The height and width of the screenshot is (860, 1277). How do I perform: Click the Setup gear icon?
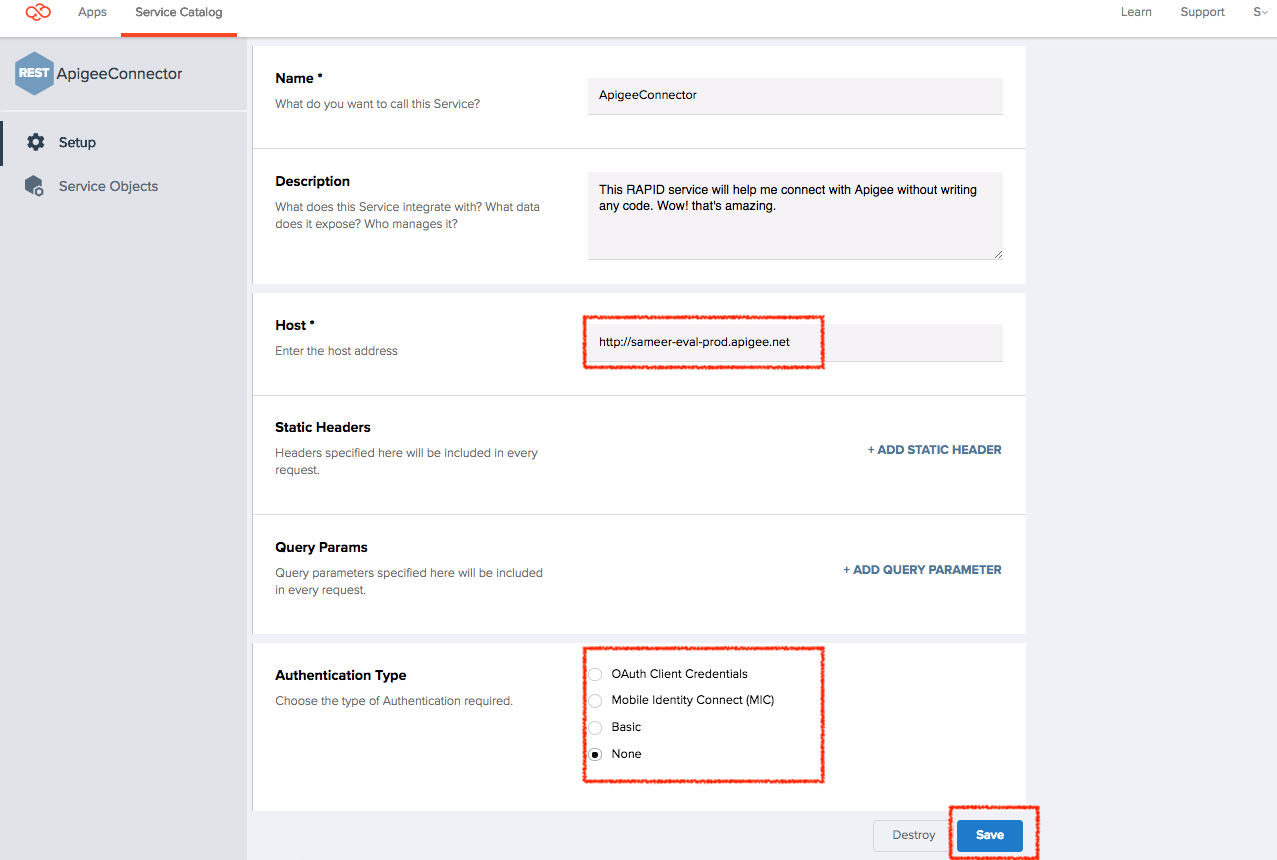36,142
